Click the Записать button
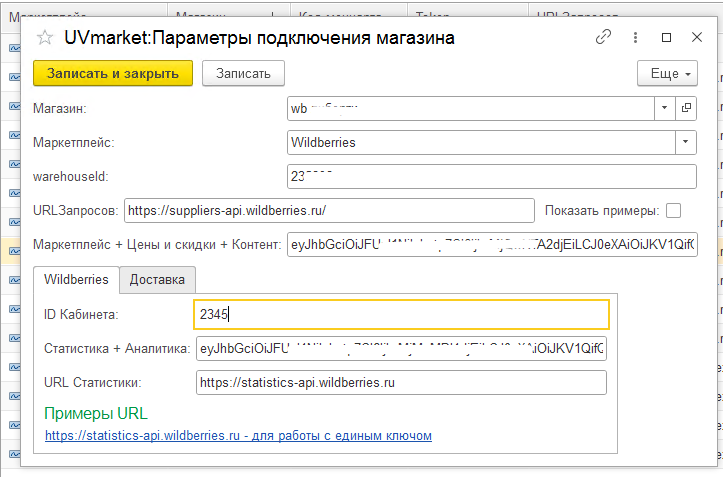 [243, 74]
